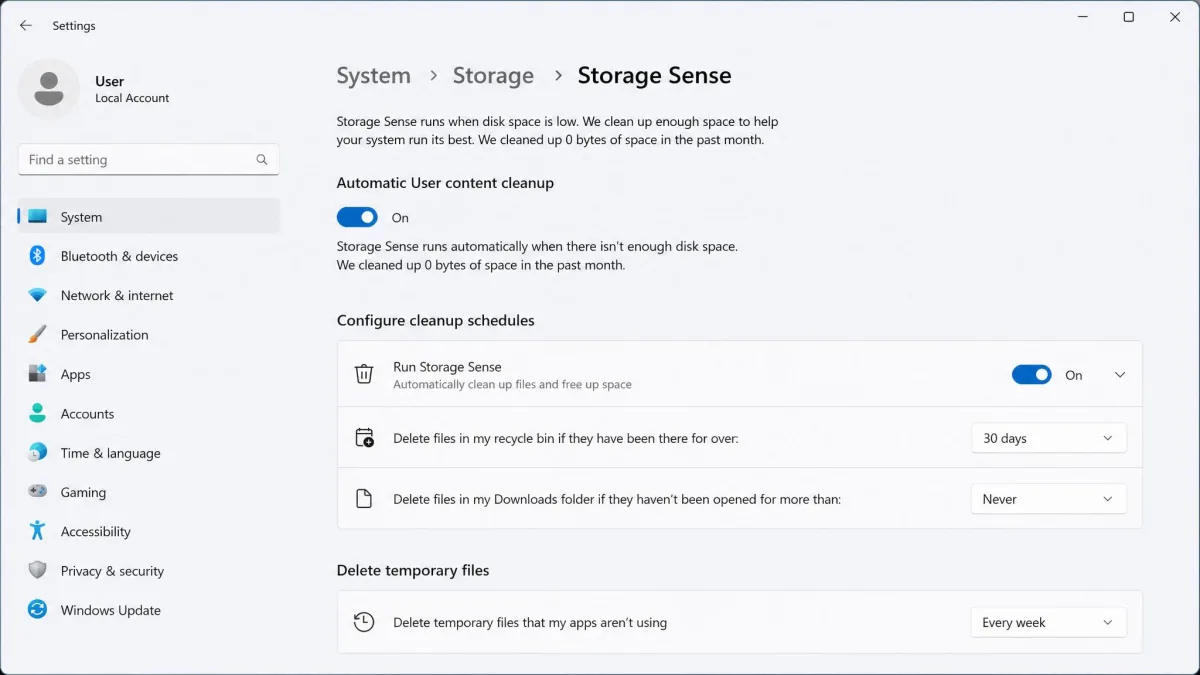Click the System monitor icon in sidebar
Viewport: 1200px width, 675px height.
(x=37, y=217)
